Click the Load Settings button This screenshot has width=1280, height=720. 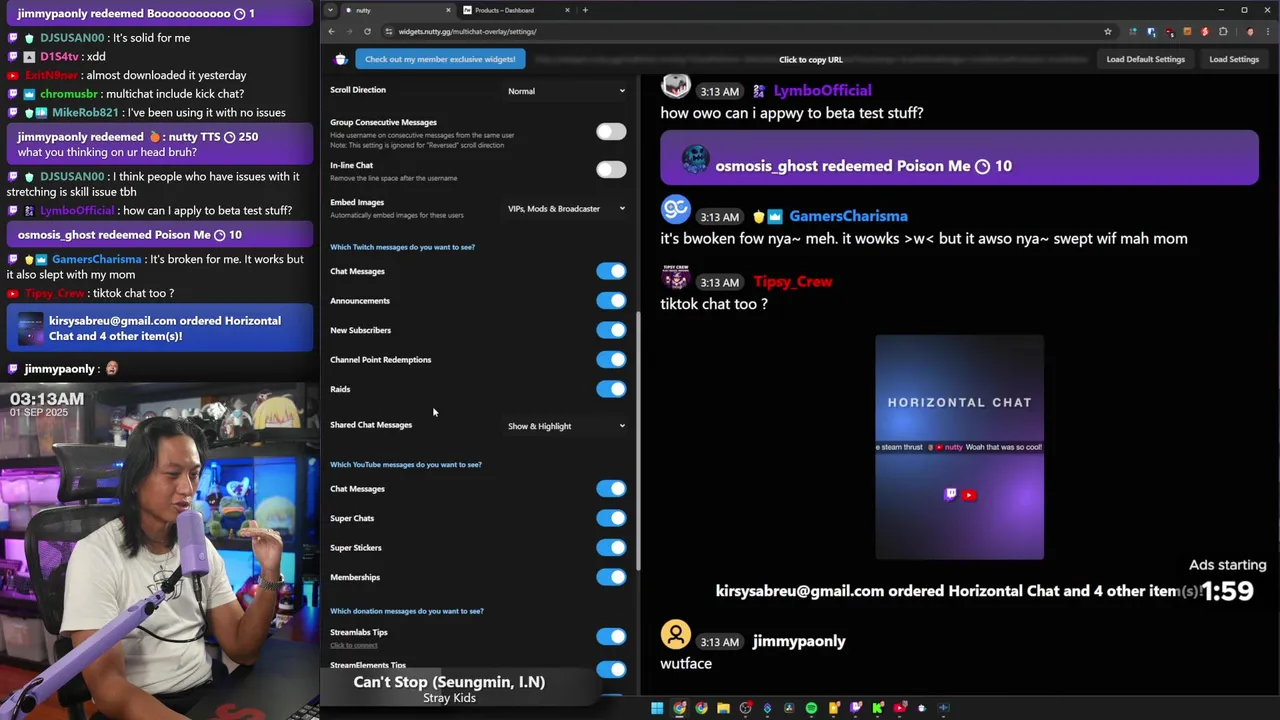[1234, 59]
